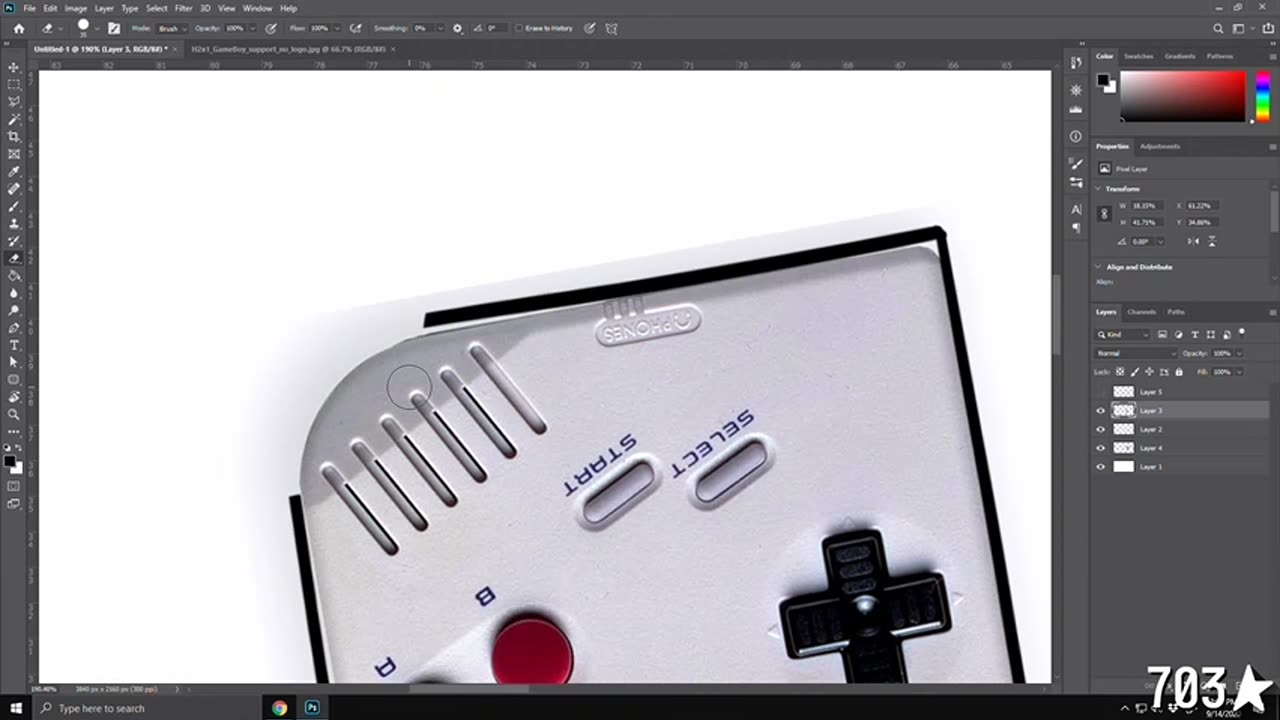Select the Paint Bucket tool
1280x720 pixels.
pyautogui.click(x=14, y=275)
